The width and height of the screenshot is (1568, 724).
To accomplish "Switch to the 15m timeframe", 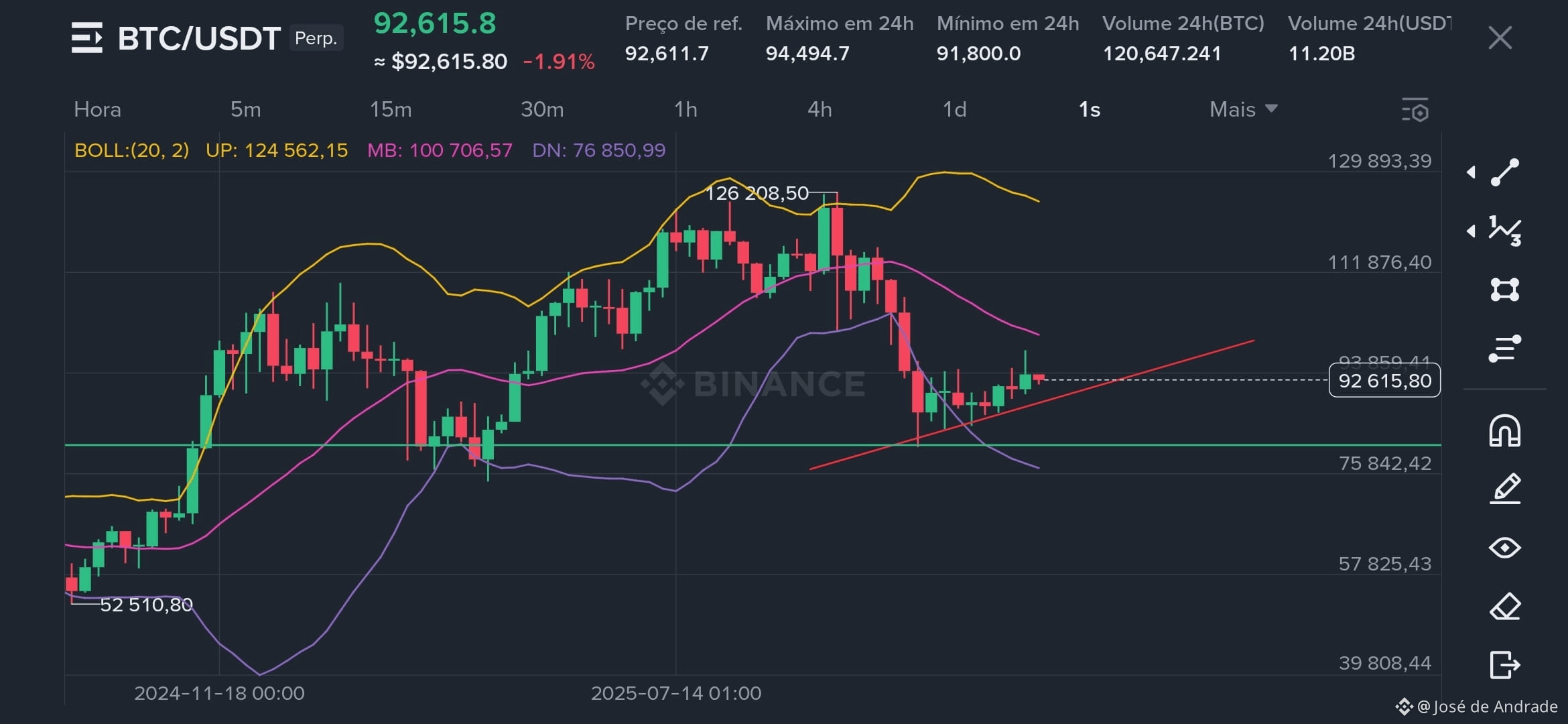I will (x=391, y=109).
